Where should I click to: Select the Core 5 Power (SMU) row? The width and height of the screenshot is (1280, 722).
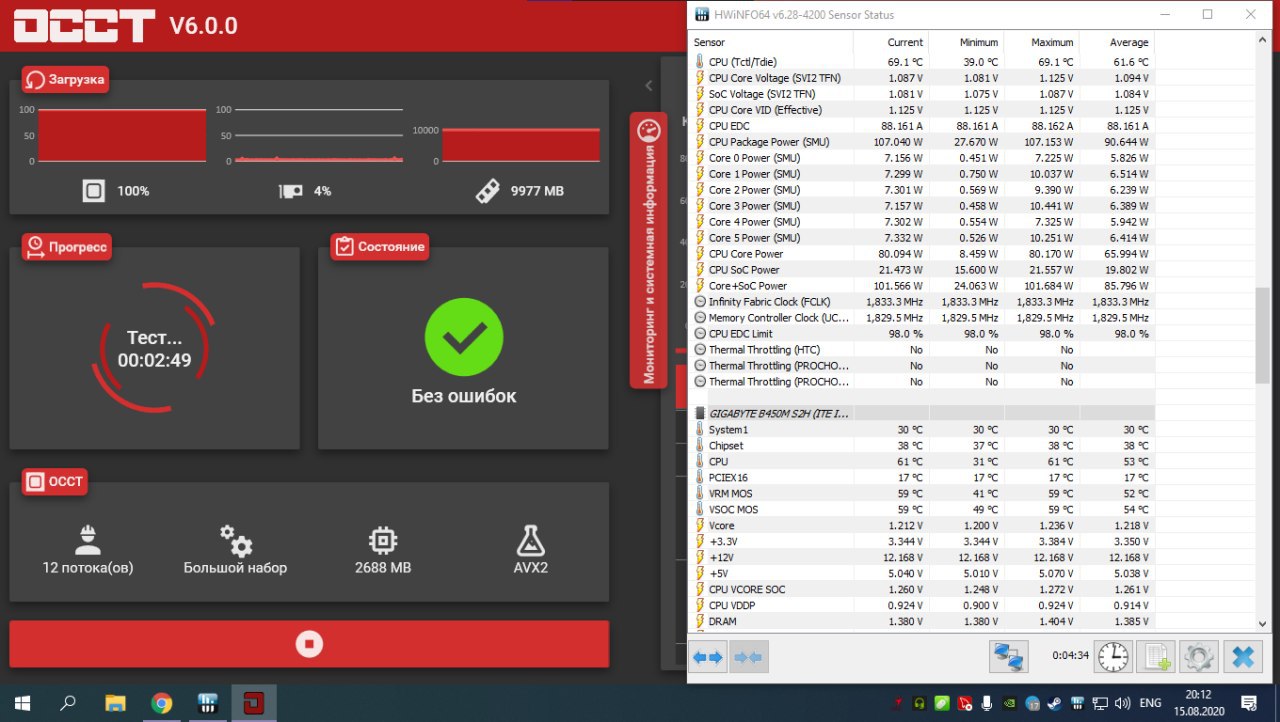[x=922, y=238]
